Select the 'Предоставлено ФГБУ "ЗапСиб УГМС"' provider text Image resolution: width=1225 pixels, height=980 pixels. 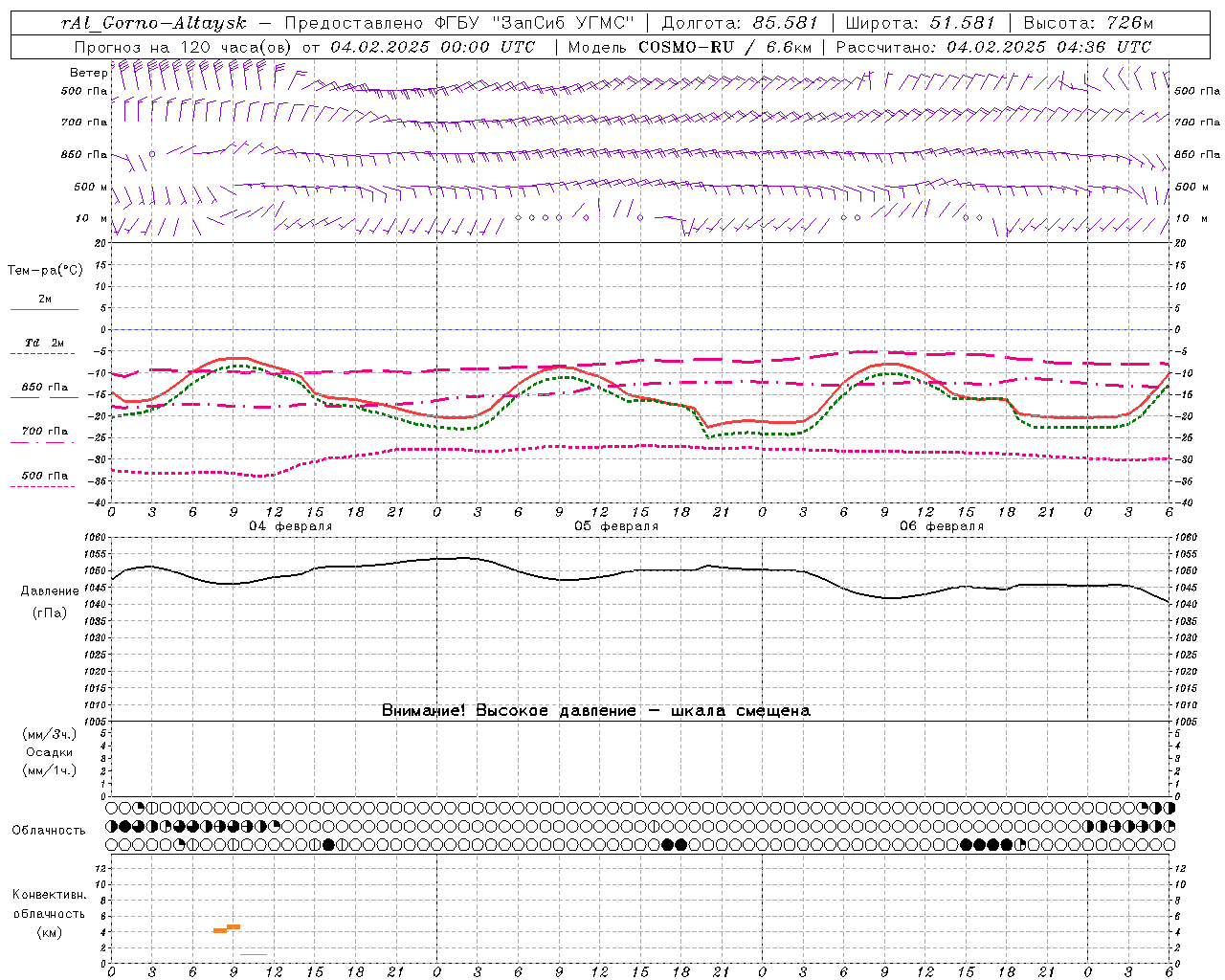(460, 23)
